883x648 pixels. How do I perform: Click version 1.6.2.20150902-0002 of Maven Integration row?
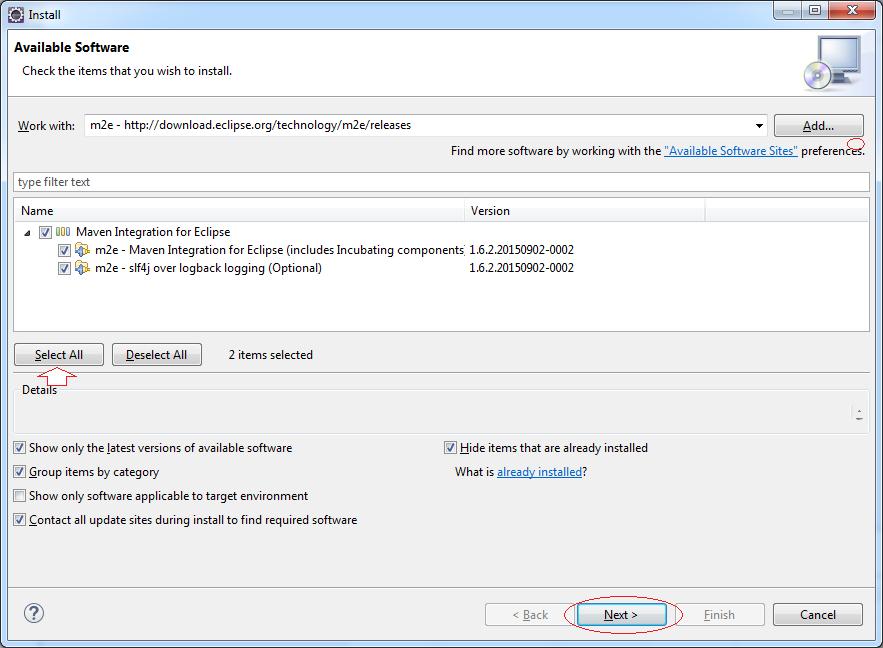[521, 250]
